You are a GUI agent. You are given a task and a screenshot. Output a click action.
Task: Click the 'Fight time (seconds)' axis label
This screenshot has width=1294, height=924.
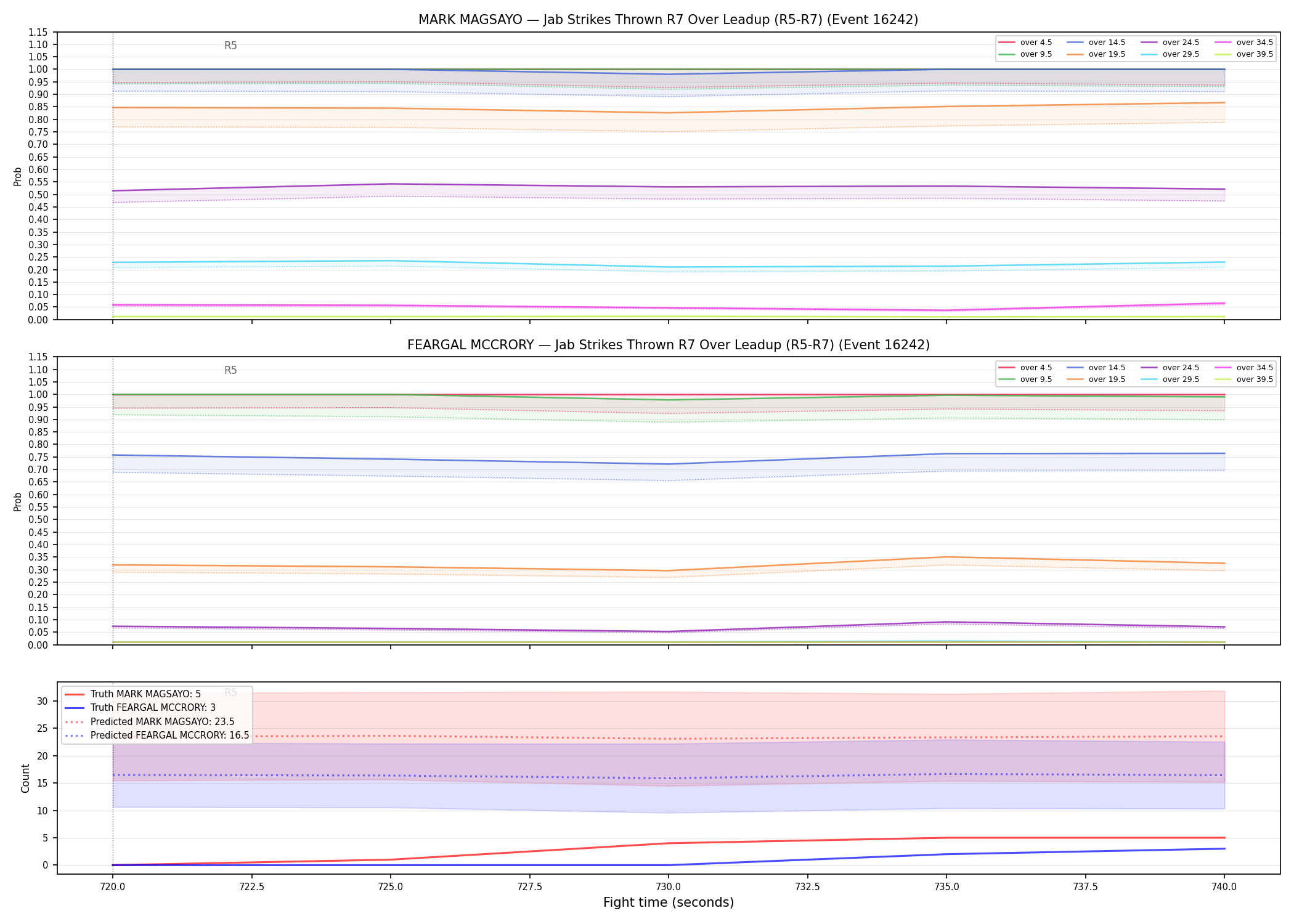click(x=669, y=902)
